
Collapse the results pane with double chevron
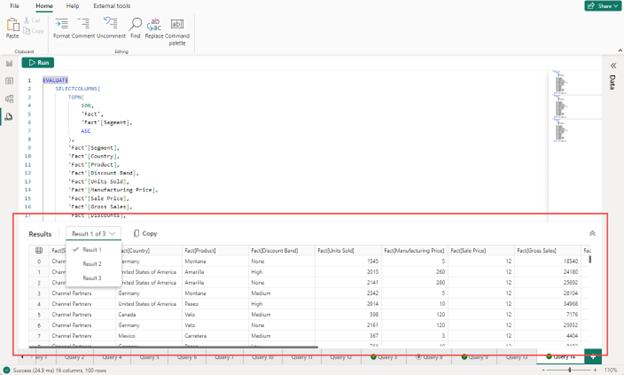coord(592,234)
